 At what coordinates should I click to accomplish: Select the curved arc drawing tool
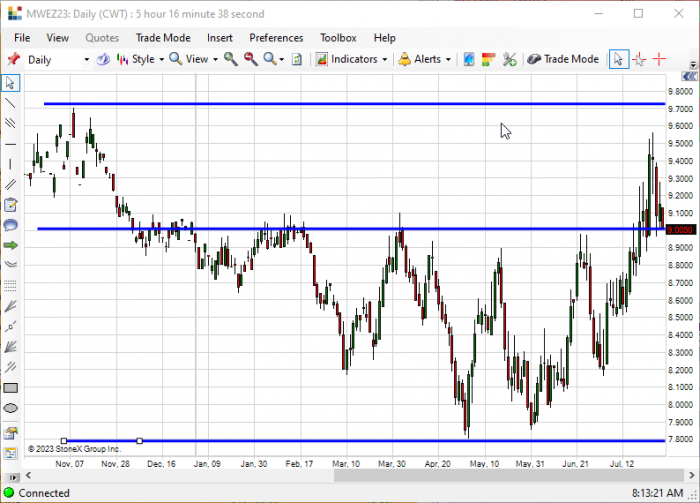(x=10, y=265)
